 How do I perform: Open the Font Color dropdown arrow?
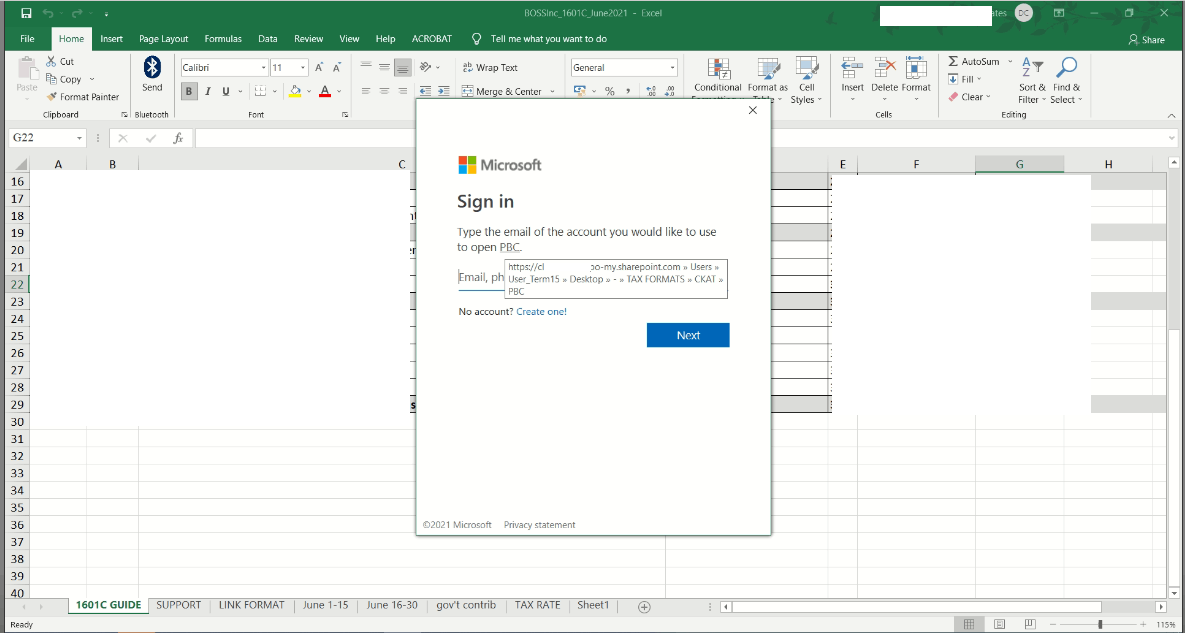(x=339, y=91)
